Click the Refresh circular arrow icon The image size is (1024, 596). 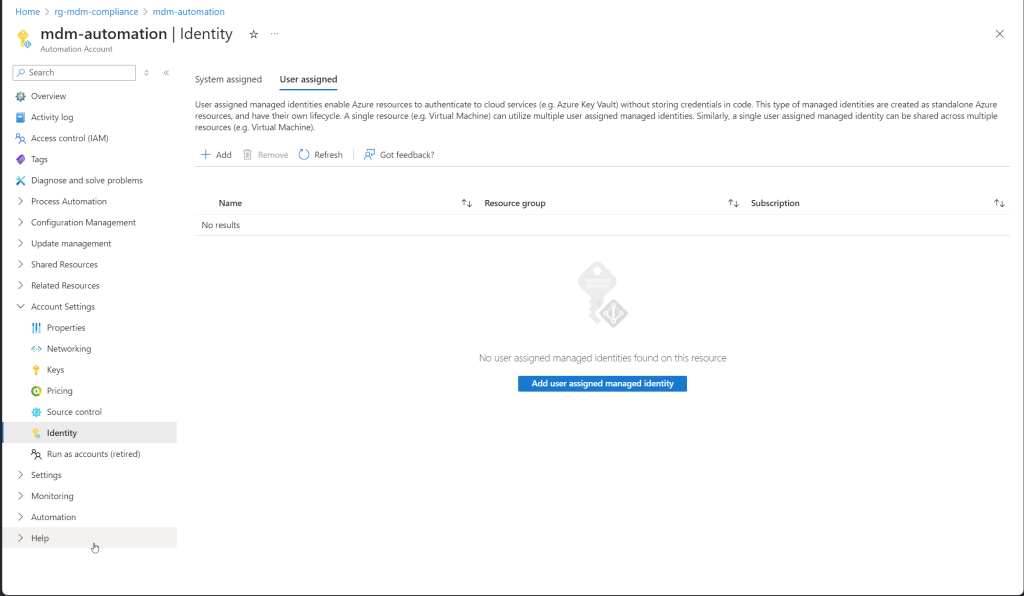coord(304,155)
